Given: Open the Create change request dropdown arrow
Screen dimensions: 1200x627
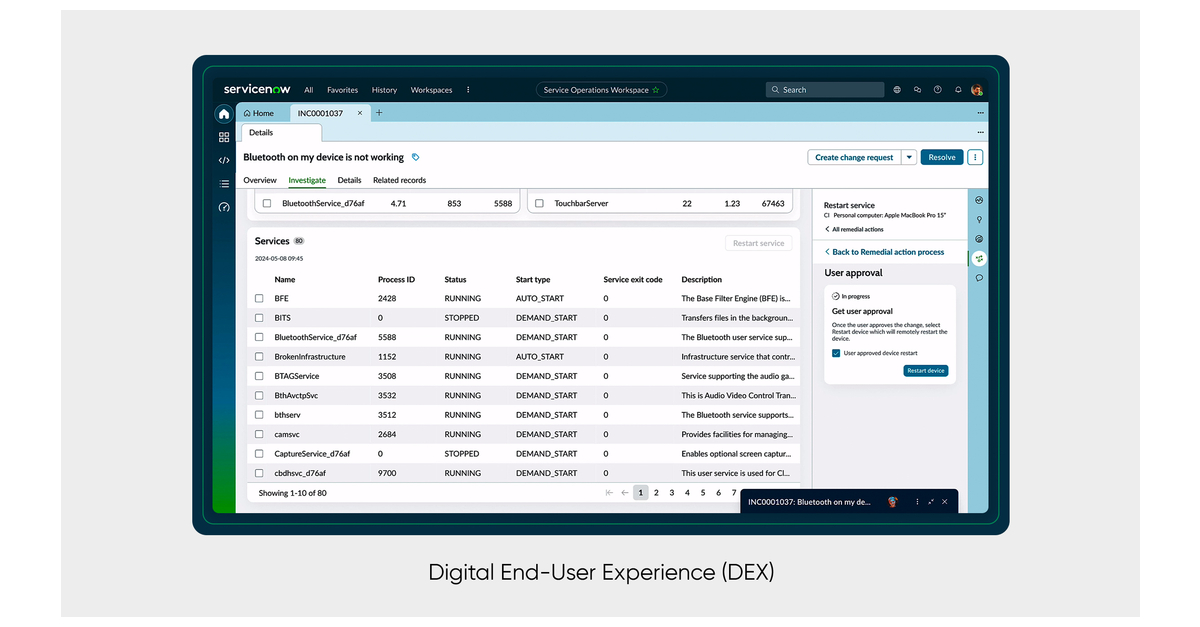Looking at the screenshot, I should [x=907, y=157].
